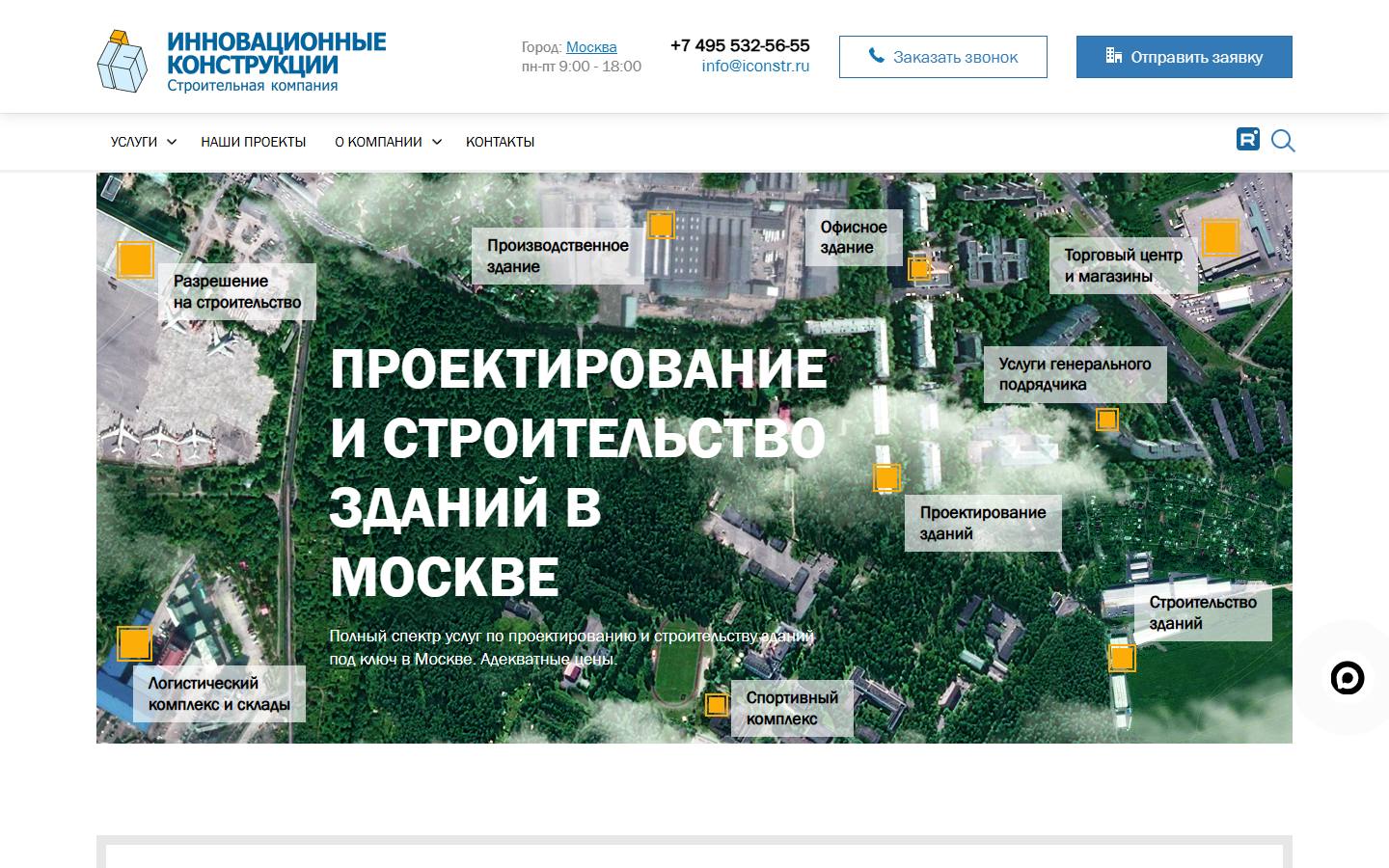This screenshot has height=868, width=1389.
Task: Click the working hours text пн-пт 9:00 - 18:00
Action: [582, 67]
